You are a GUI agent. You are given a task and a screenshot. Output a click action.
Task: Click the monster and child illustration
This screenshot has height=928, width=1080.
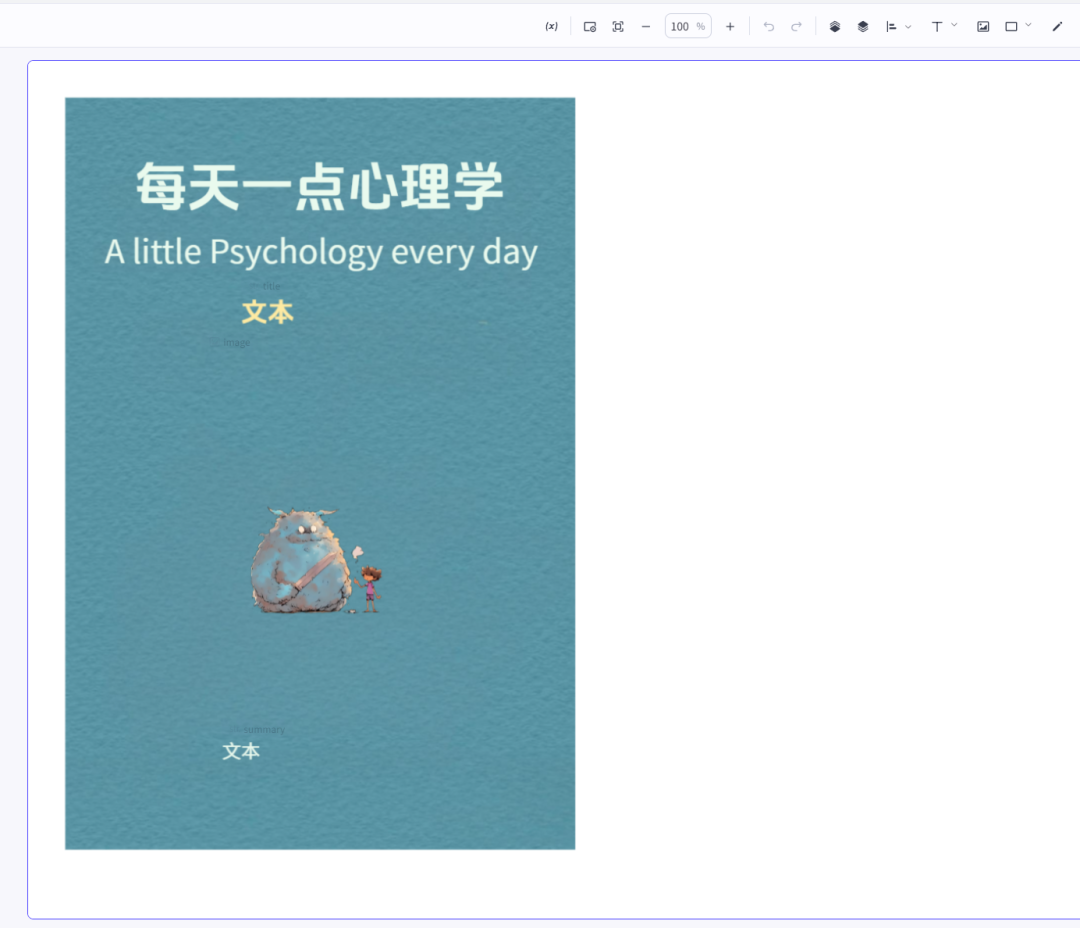click(316, 560)
